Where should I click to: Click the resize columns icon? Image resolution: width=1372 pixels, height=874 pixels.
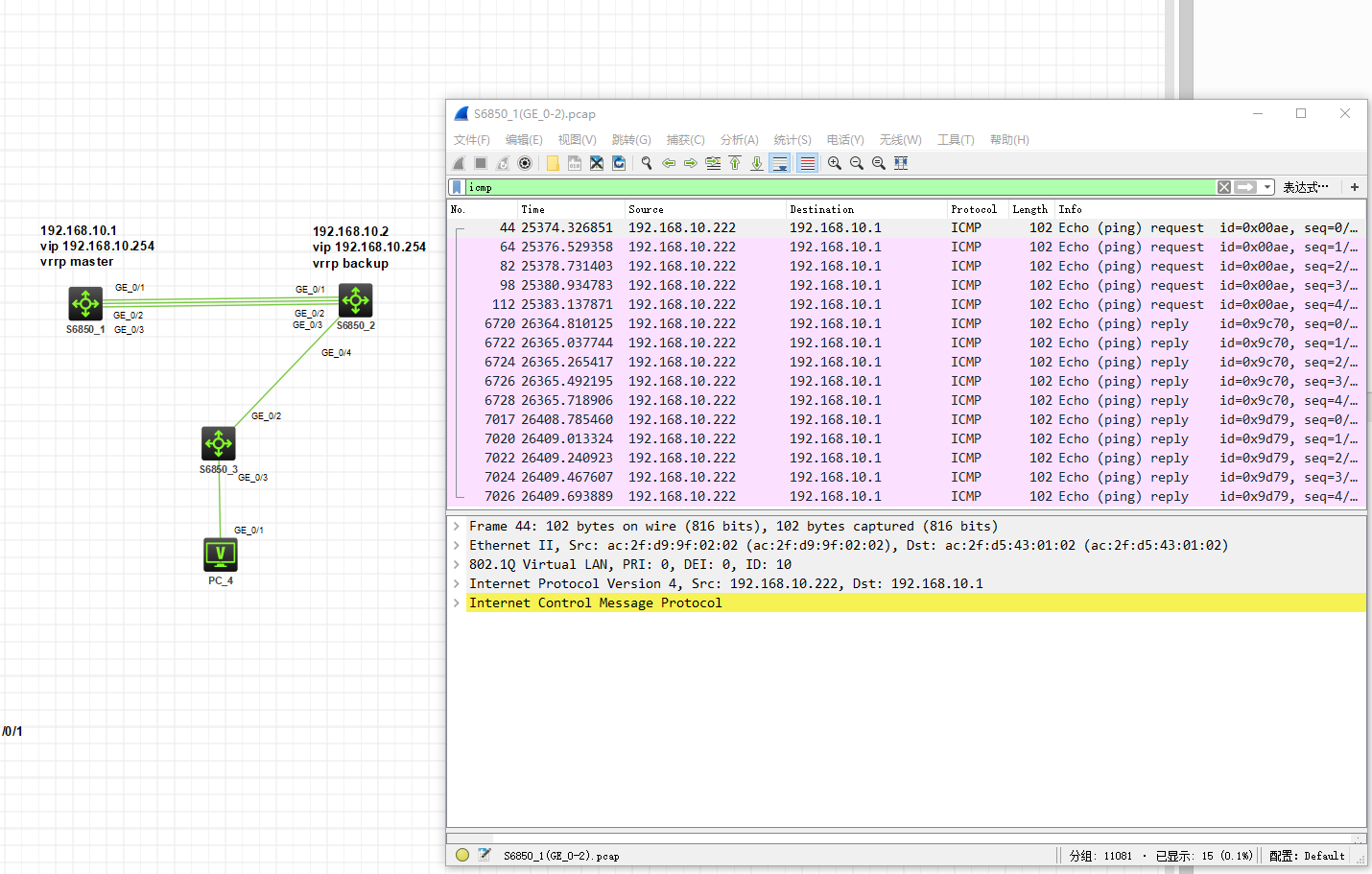(x=901, y=163)
